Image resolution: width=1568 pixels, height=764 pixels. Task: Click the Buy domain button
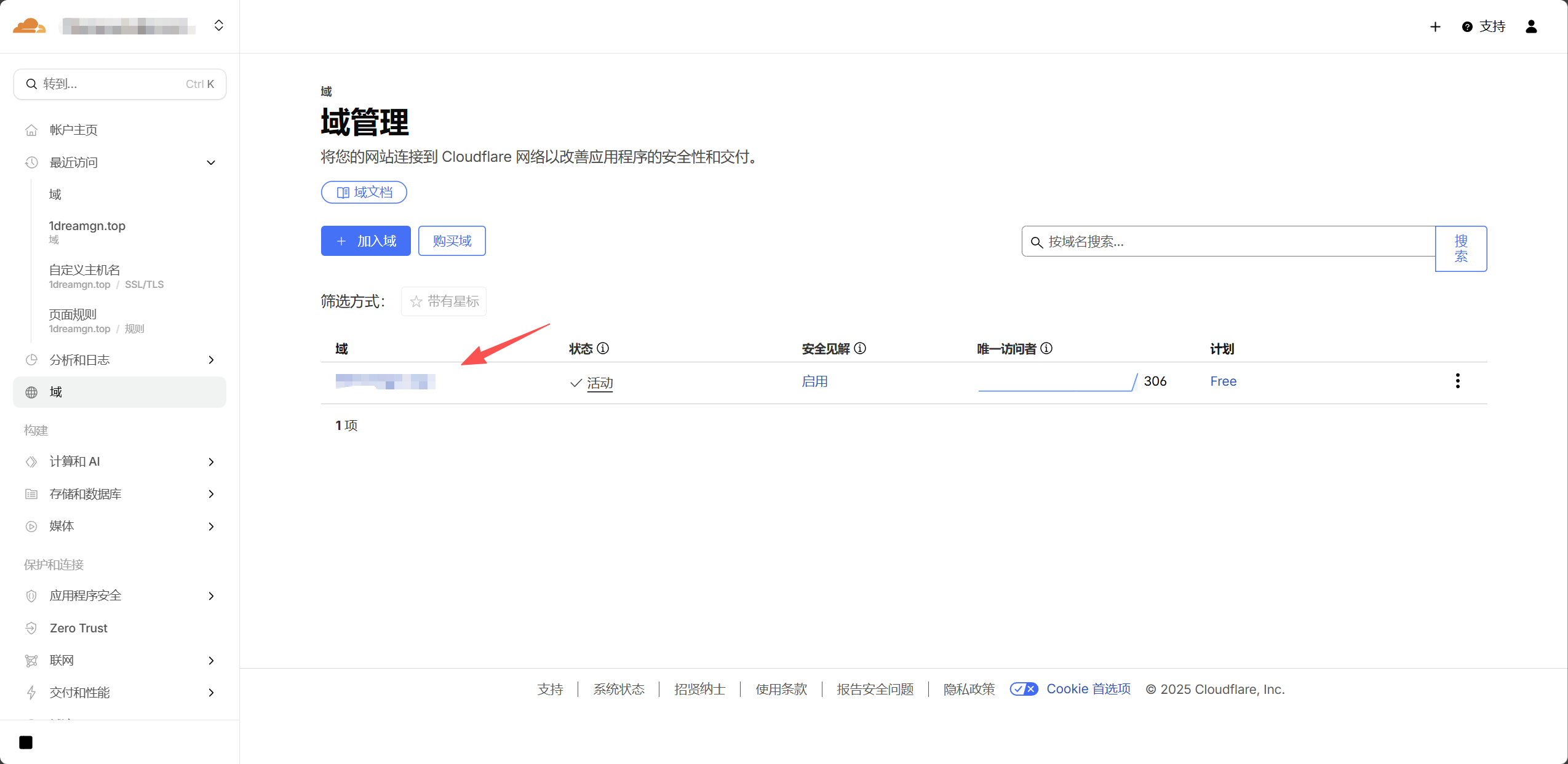point(452,241)
